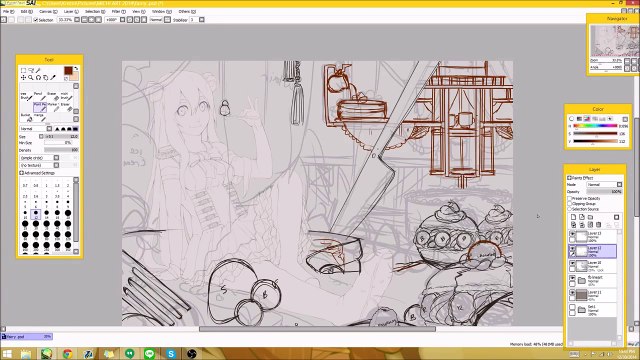
Task: Open the zoom percentage dropdown in toolbar
Action: (x=77, y=20)
